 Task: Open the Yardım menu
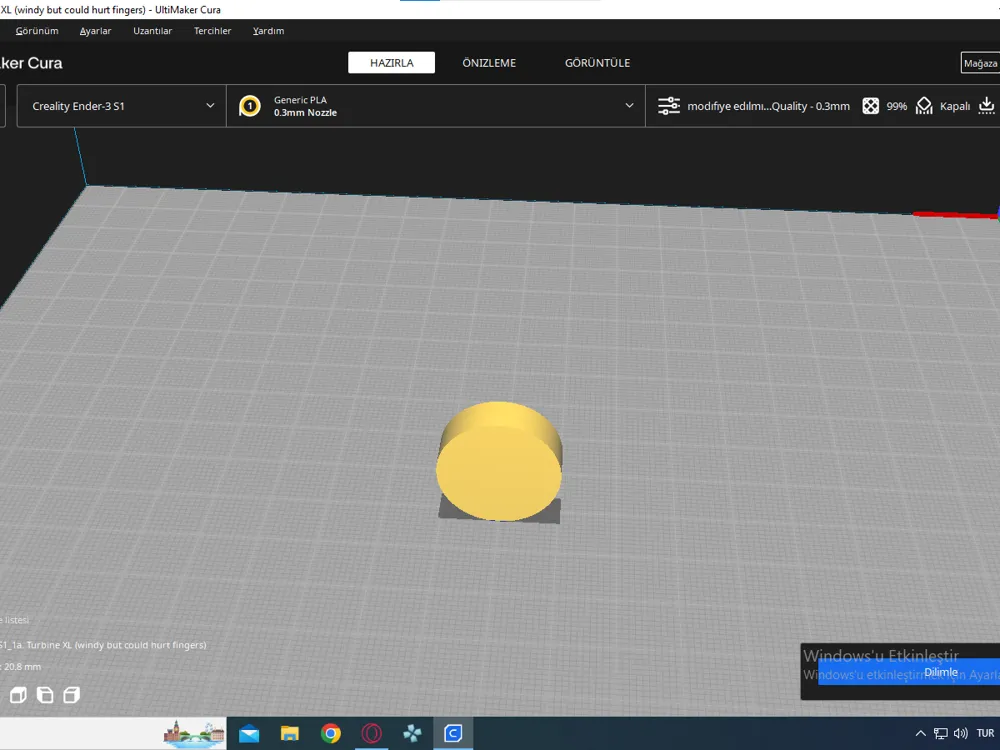tap(268, 31)
